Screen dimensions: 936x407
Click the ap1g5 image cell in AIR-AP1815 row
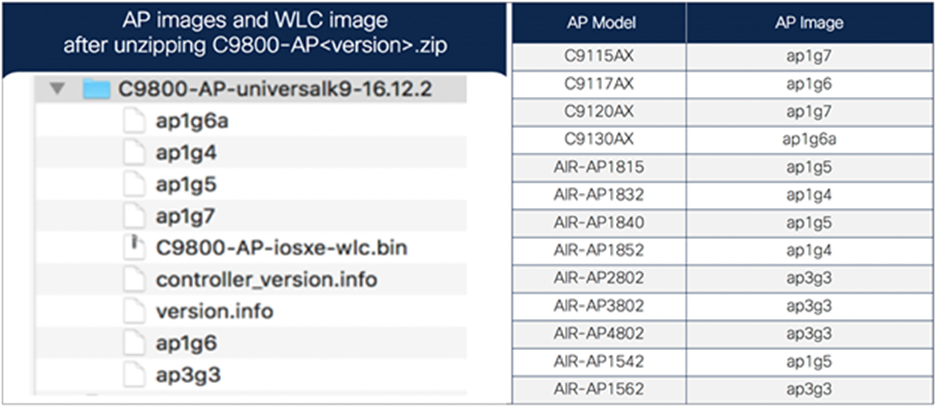tap(809, 166)
